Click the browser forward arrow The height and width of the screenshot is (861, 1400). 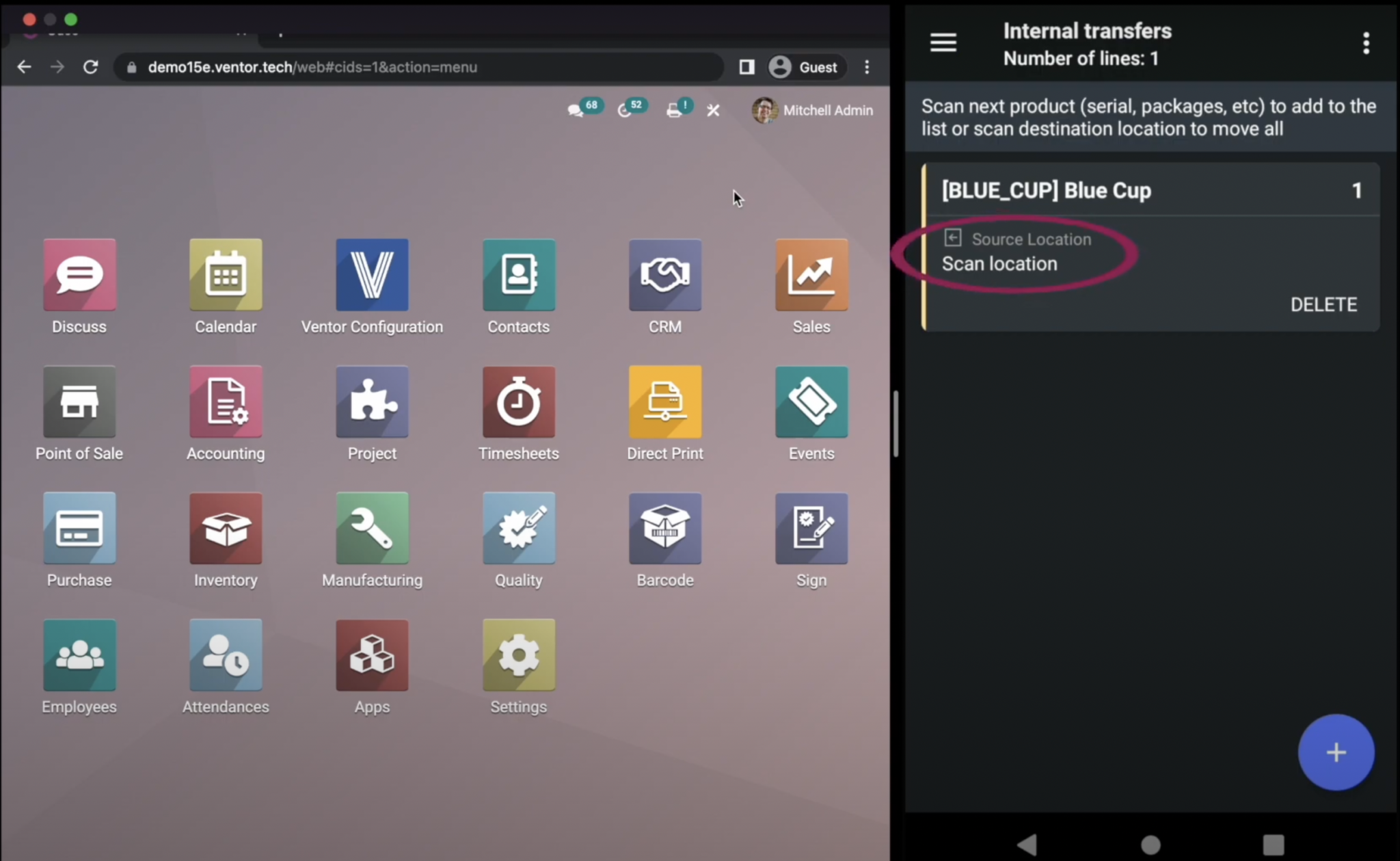[x=57, y=67]
